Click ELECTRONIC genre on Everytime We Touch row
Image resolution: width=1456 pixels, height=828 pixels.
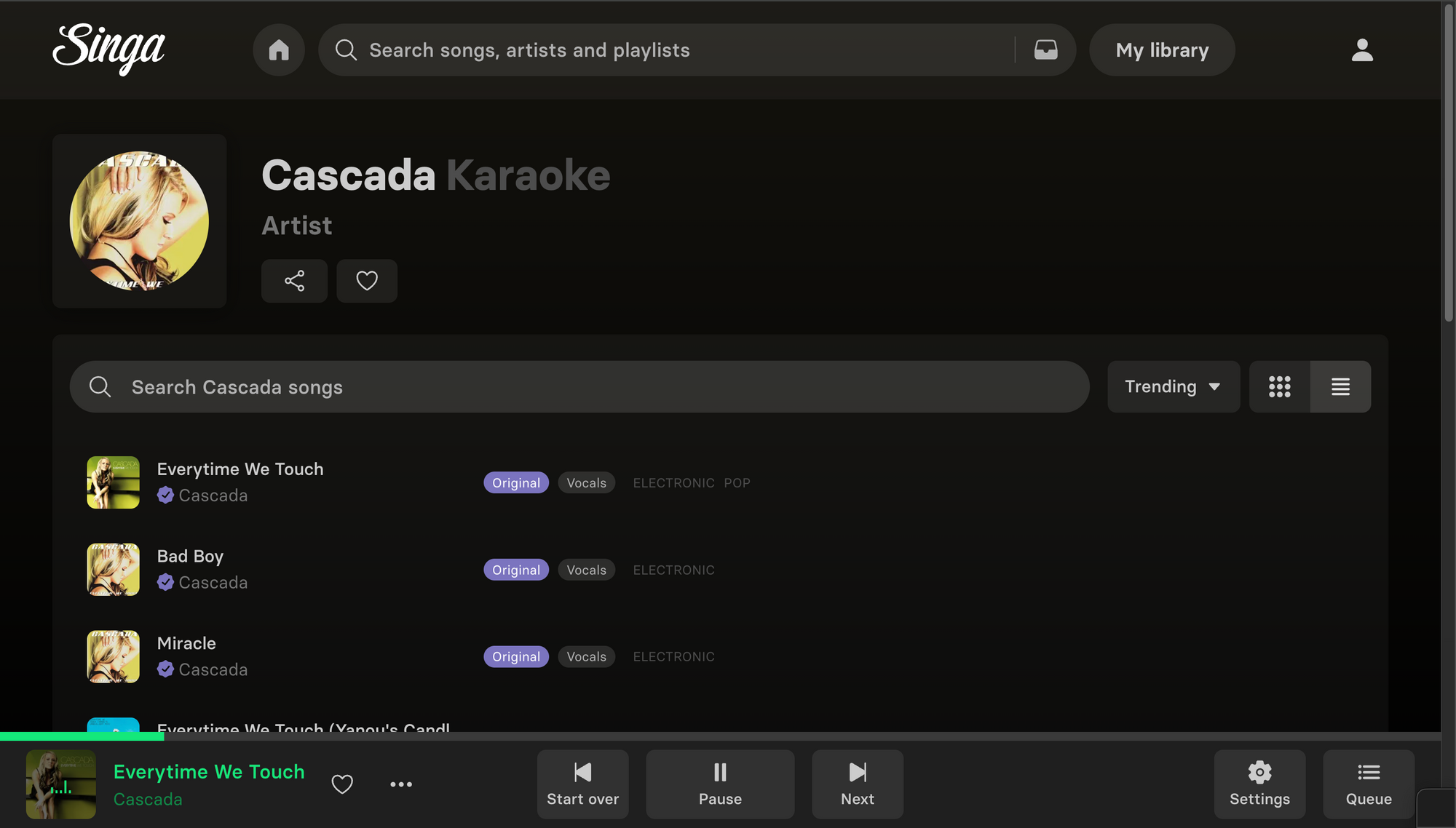pos(674,482)
